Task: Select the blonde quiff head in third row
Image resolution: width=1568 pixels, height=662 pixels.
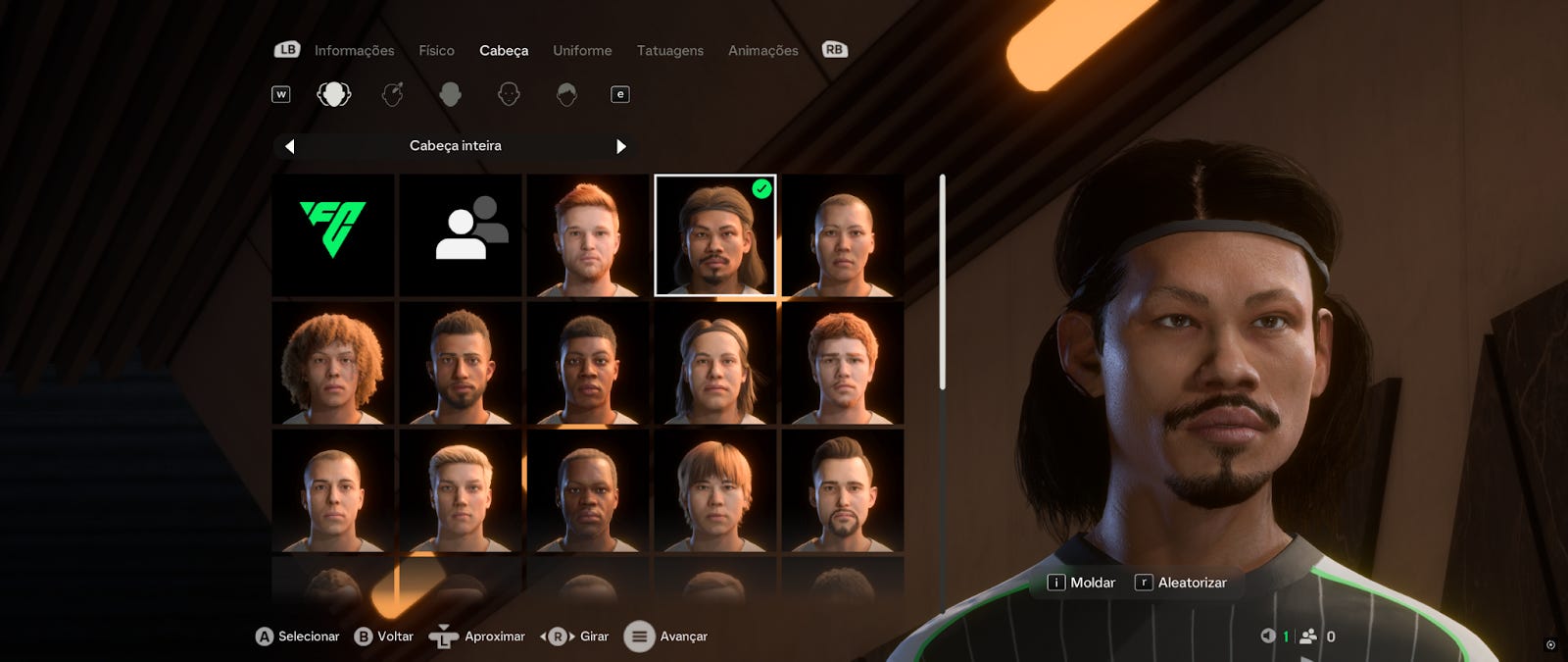Action: [461, 490]
